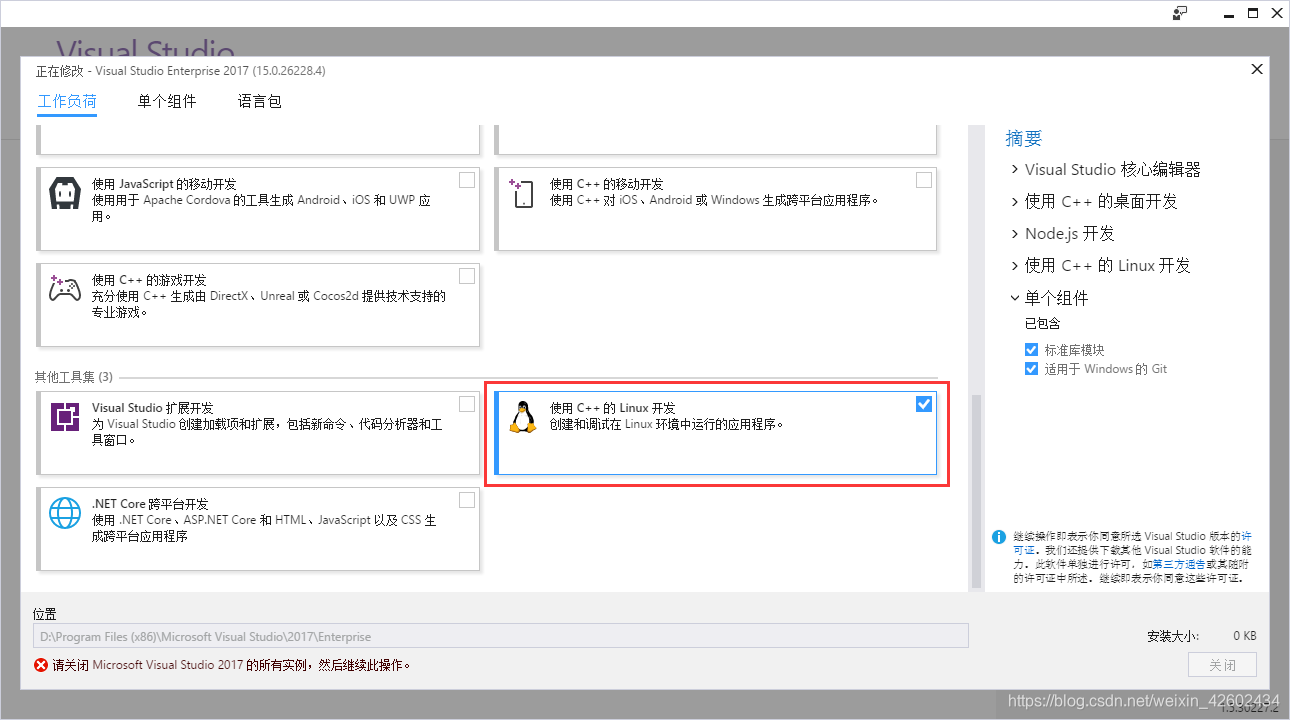Switch to the 单个组件 tab
The image size is (1290, 720).
tap(167, 101)
